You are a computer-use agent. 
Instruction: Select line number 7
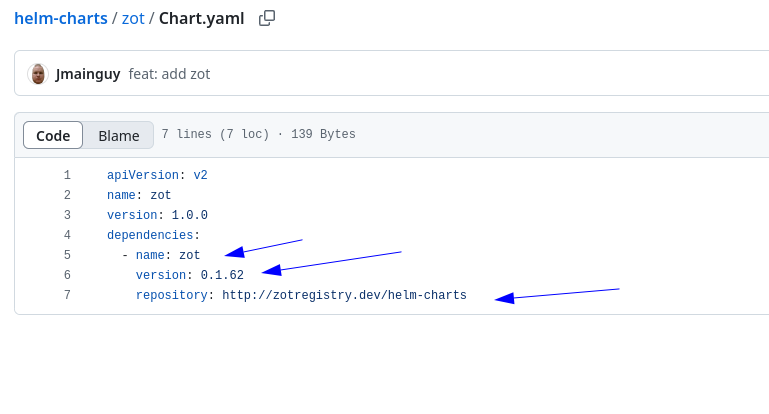pos(67,295)
